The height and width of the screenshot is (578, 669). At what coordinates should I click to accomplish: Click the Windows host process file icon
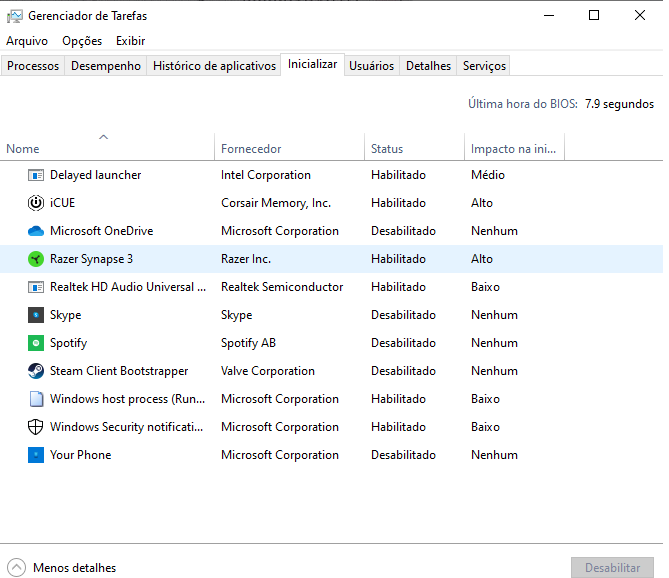[x=36, y=399]
